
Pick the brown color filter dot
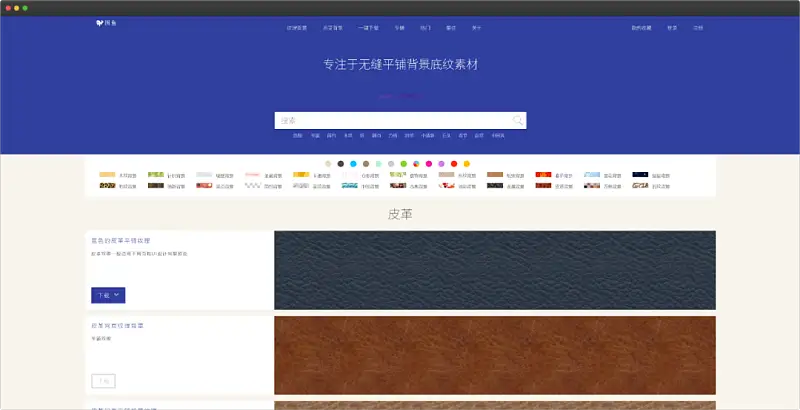click(x=366, y=164)
